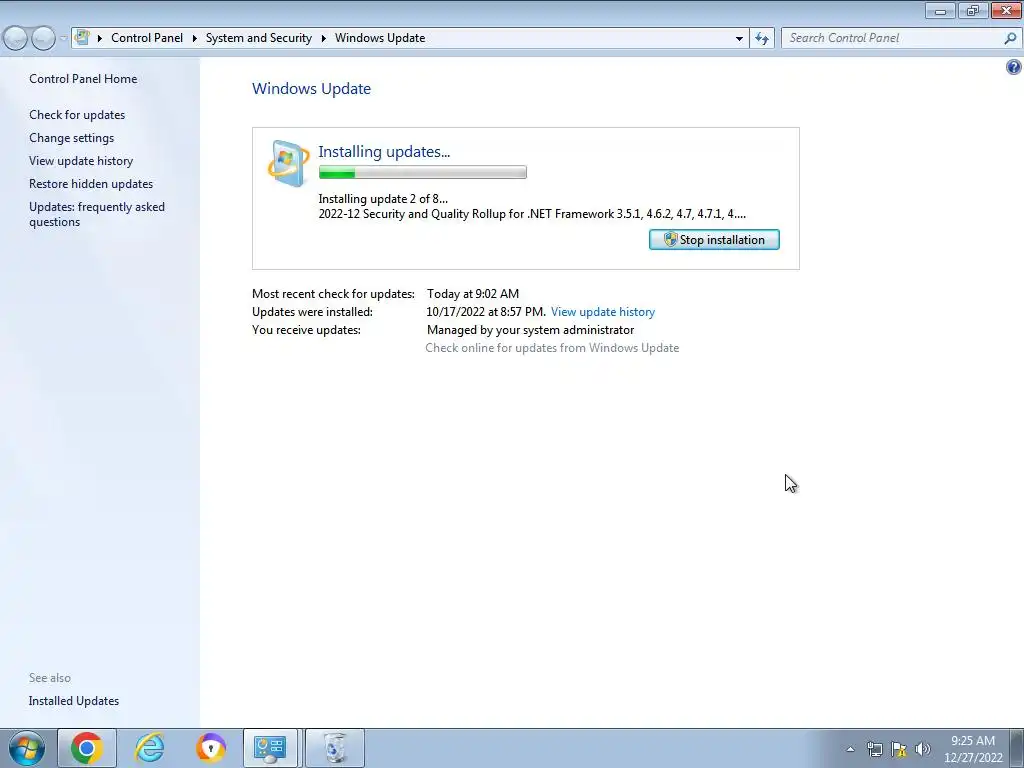Open the address bar history dropdown

pyautogui.click(x=739, y=38)
